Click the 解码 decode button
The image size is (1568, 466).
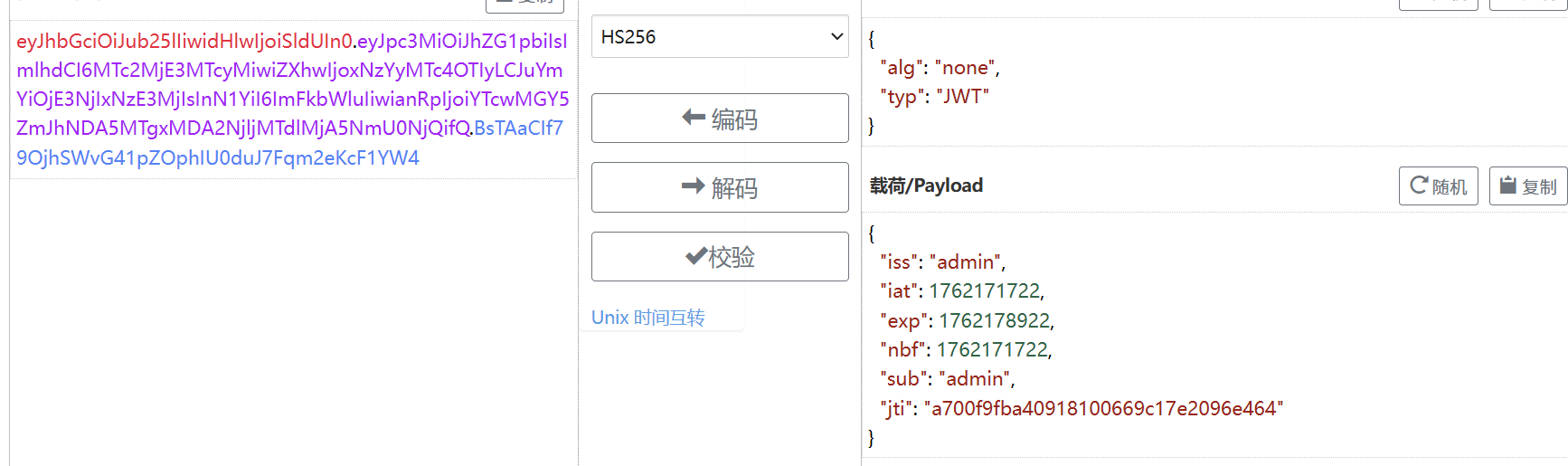pyautogui.click(x=720, y=187)
